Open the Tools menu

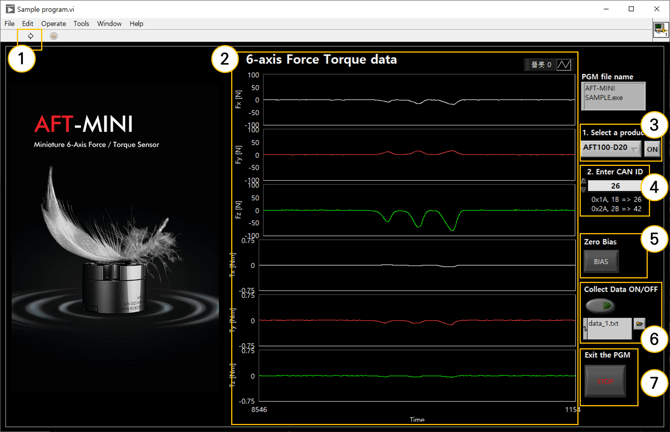coord(81,23)
